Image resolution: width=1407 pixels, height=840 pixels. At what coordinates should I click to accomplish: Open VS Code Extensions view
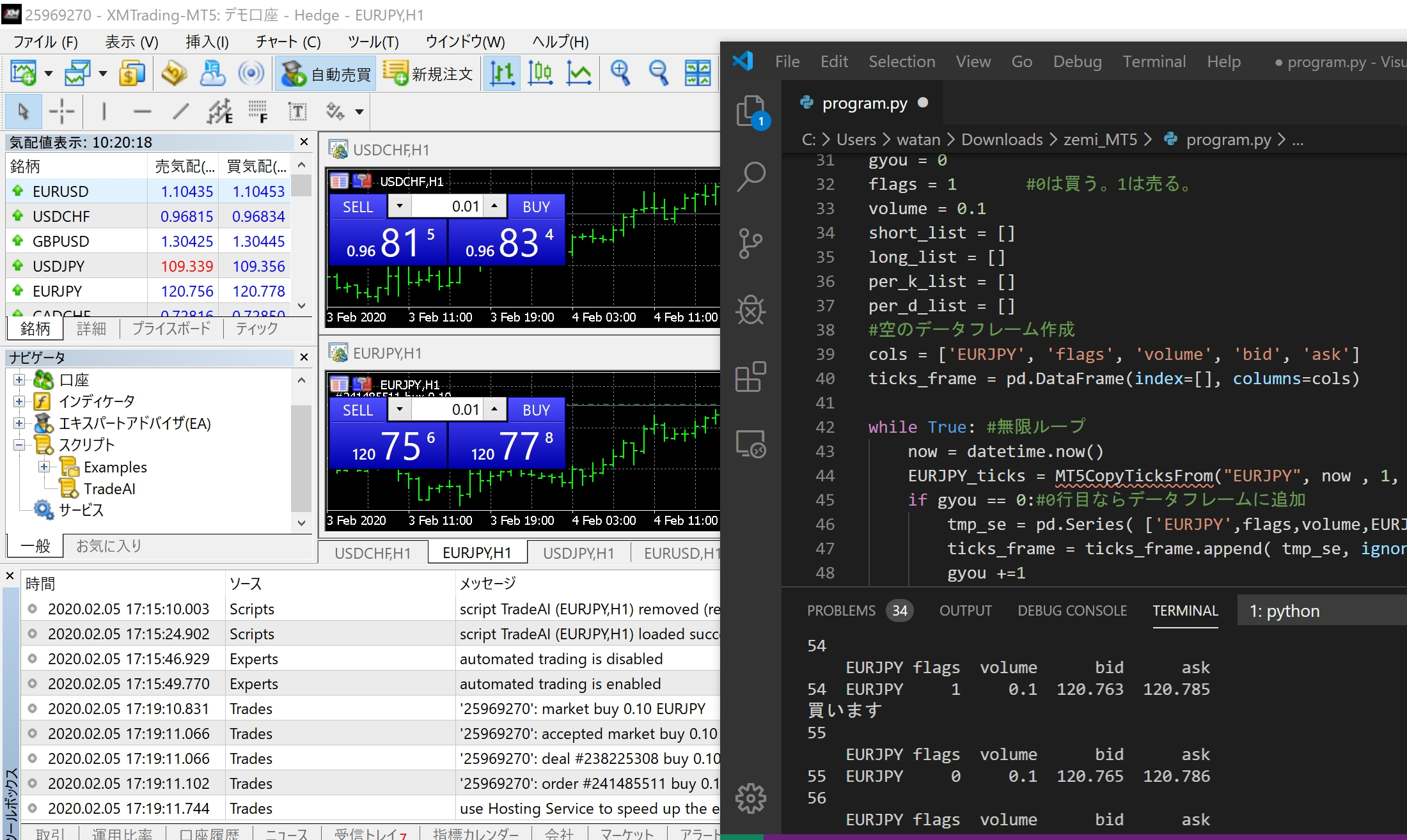(x=750, y=377)
